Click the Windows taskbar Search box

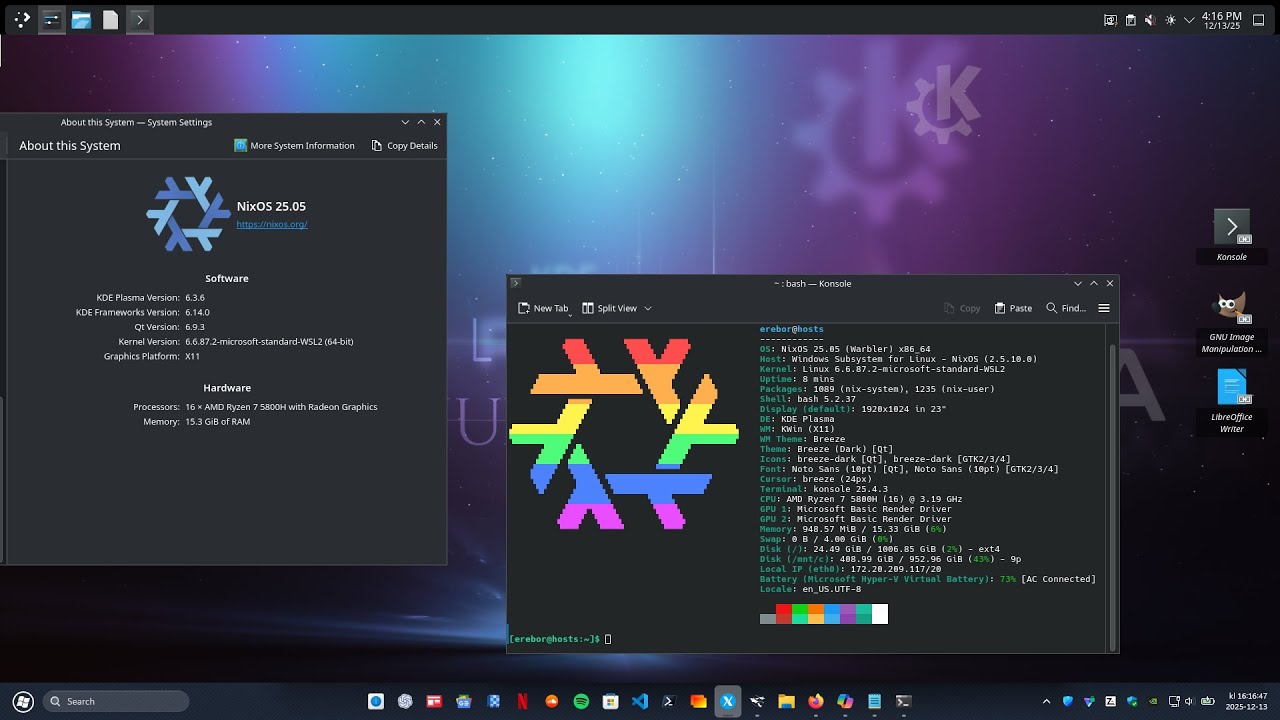click(x=116, y=702)
